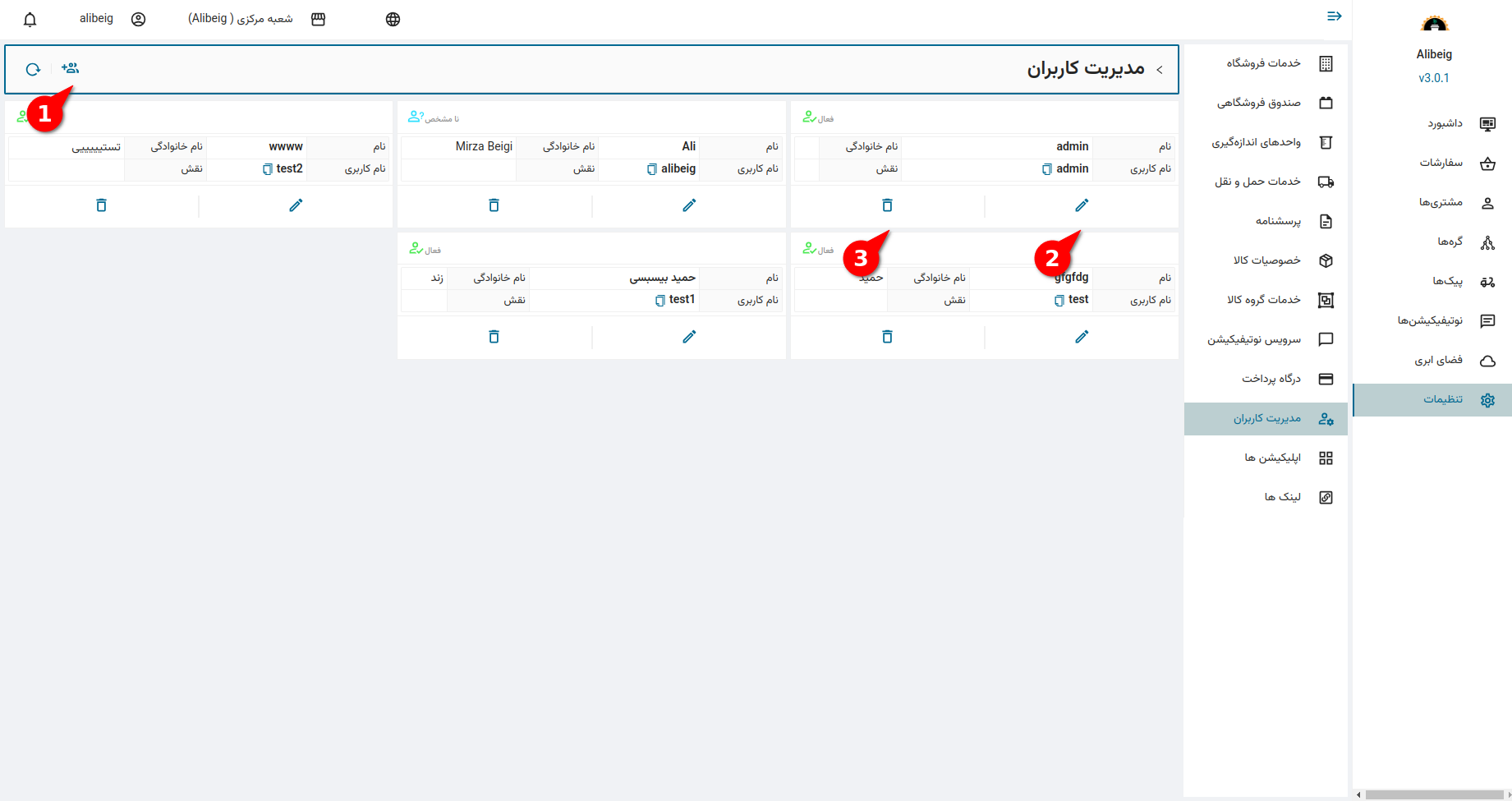Click the back chevron beside مدیریت کاربران title

pos(1160,70)
